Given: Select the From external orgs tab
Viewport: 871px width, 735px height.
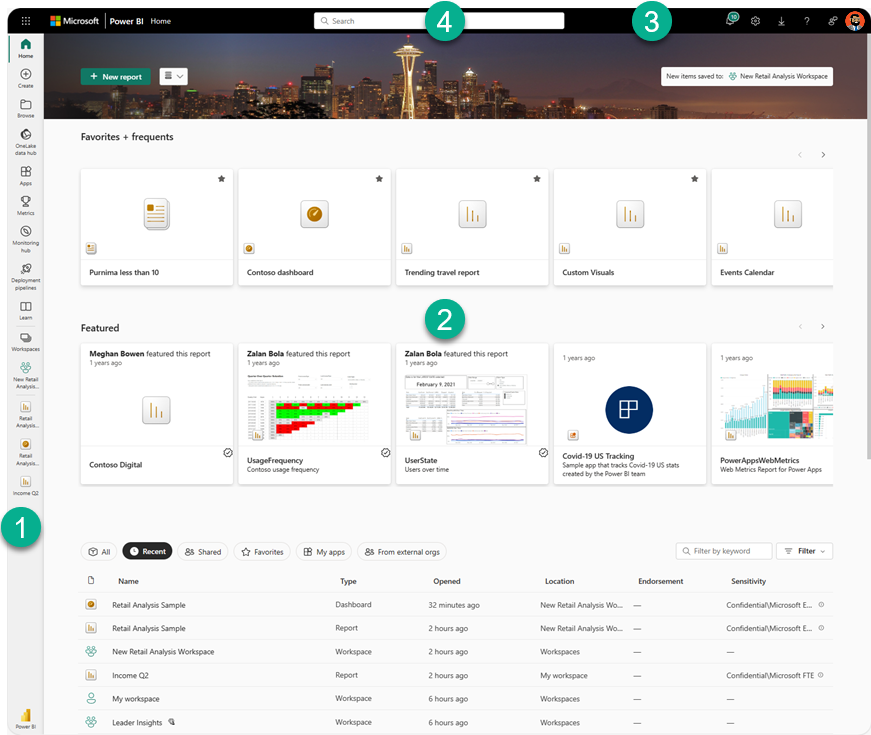Looking at the screenshot, I should (x=402, y=552).
